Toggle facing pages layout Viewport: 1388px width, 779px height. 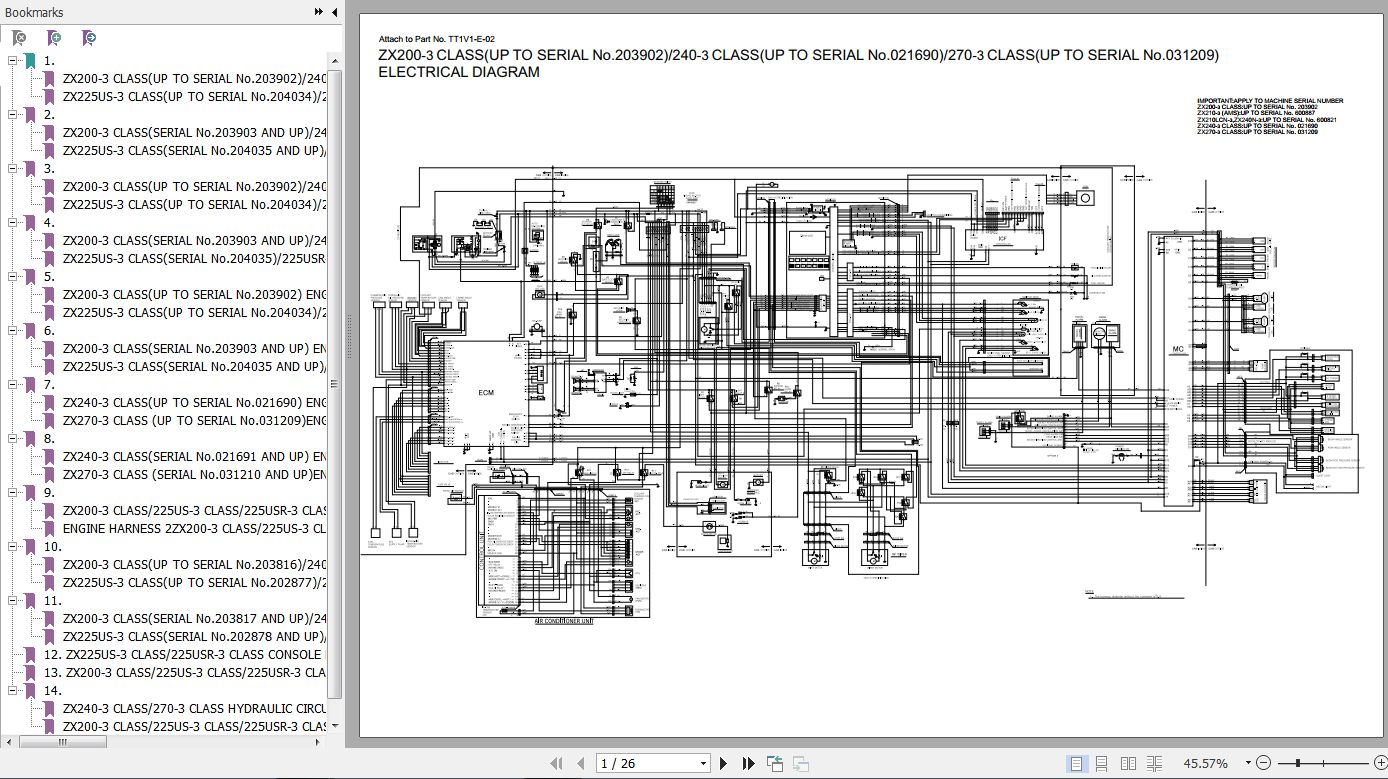pos(1128,764)
